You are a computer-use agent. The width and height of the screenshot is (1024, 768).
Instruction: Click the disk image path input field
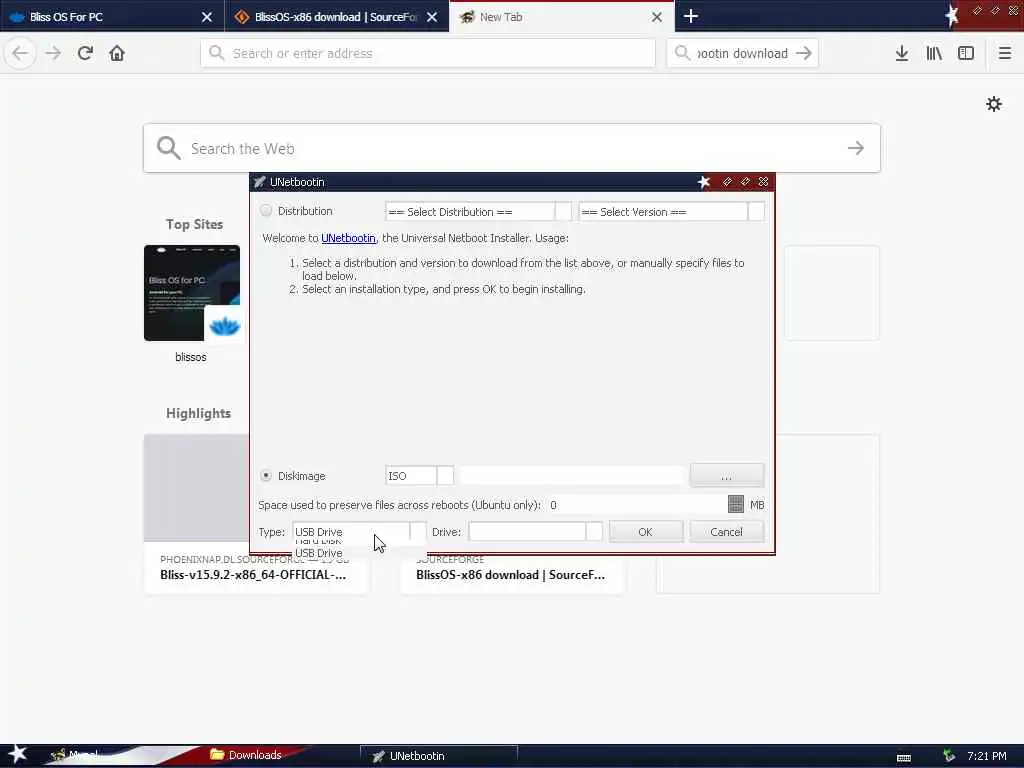(571, 475)
